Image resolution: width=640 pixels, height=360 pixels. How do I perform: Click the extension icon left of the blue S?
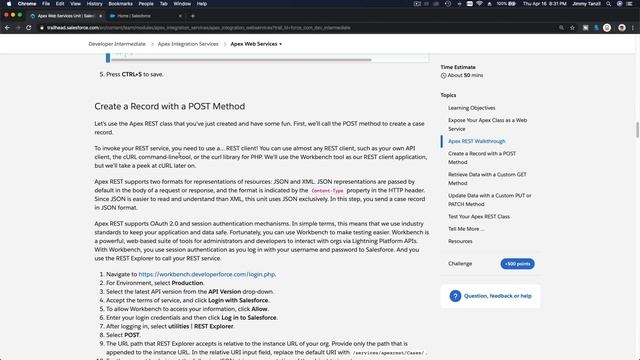pyautogui.click(x=585, y=28)
